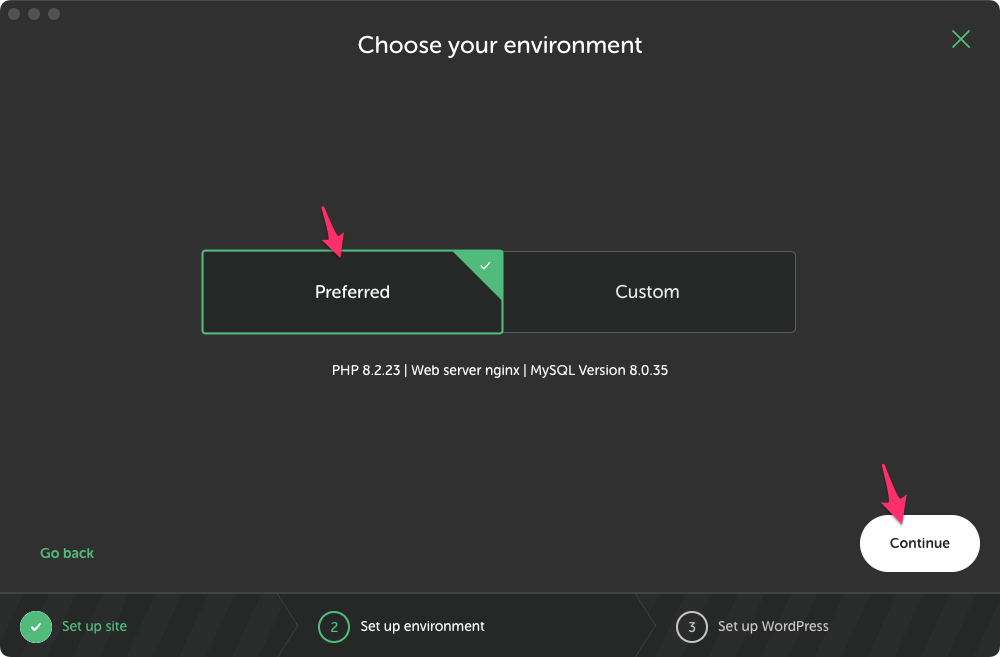Choose the Custom environment option
This screenshot has width=1000, height=657.
click(647, 292)
